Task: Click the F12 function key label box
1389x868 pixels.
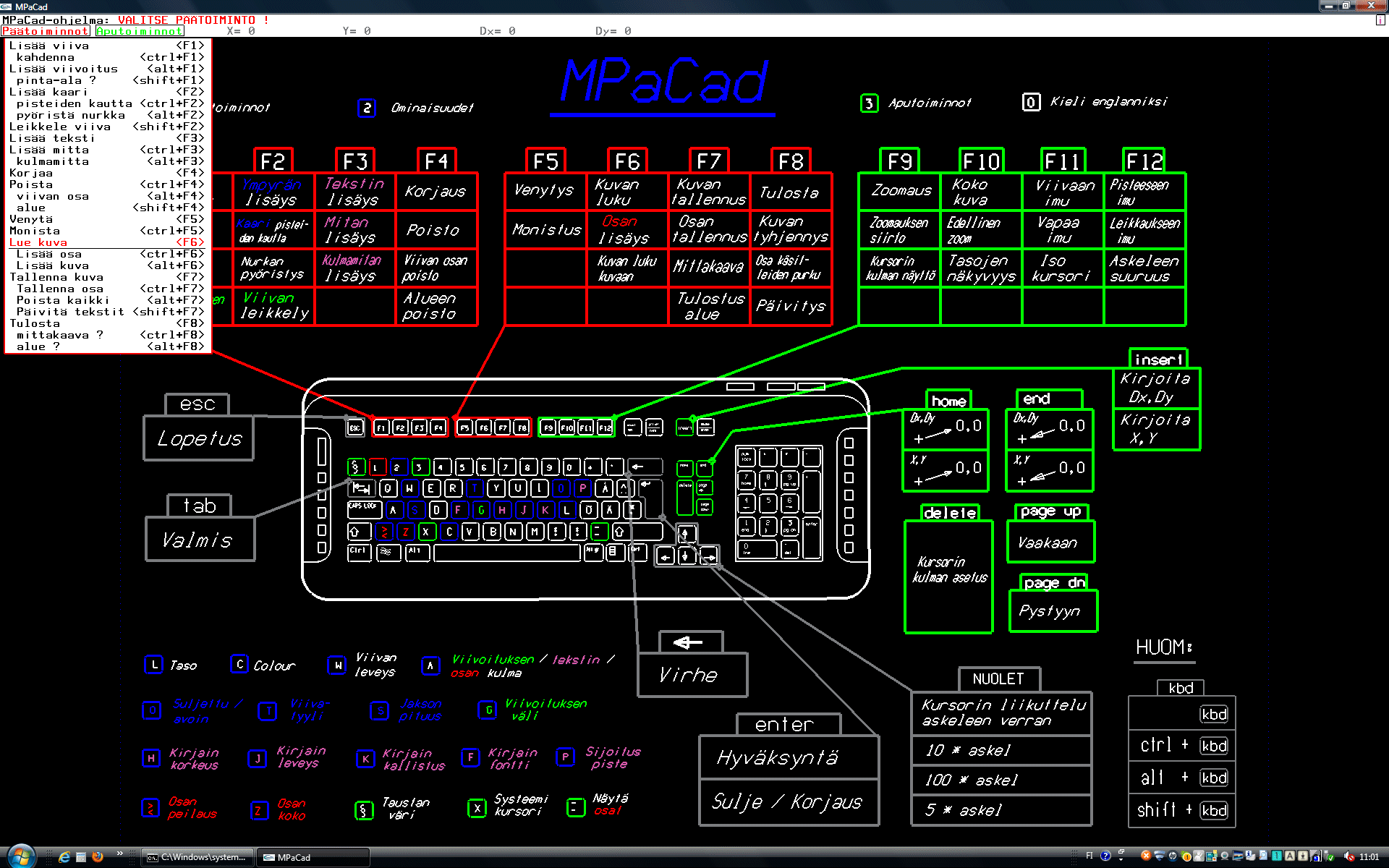Action: tap(1144, 161)
